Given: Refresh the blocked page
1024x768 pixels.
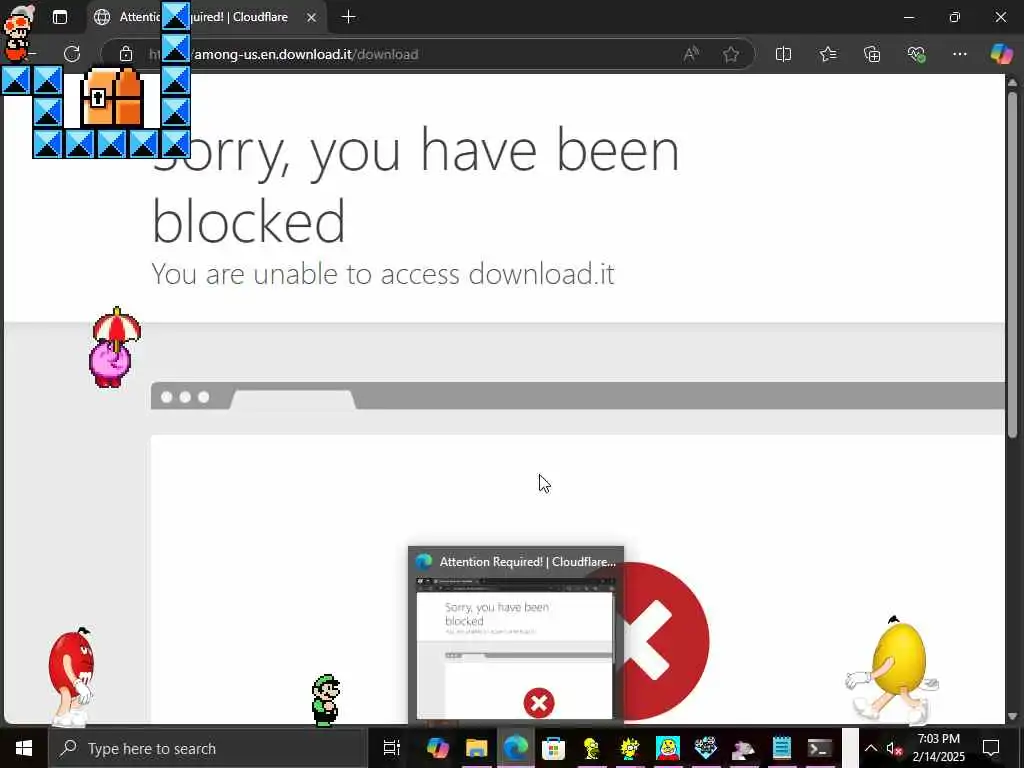Looking at the screenshot, I should click(72, 54).
